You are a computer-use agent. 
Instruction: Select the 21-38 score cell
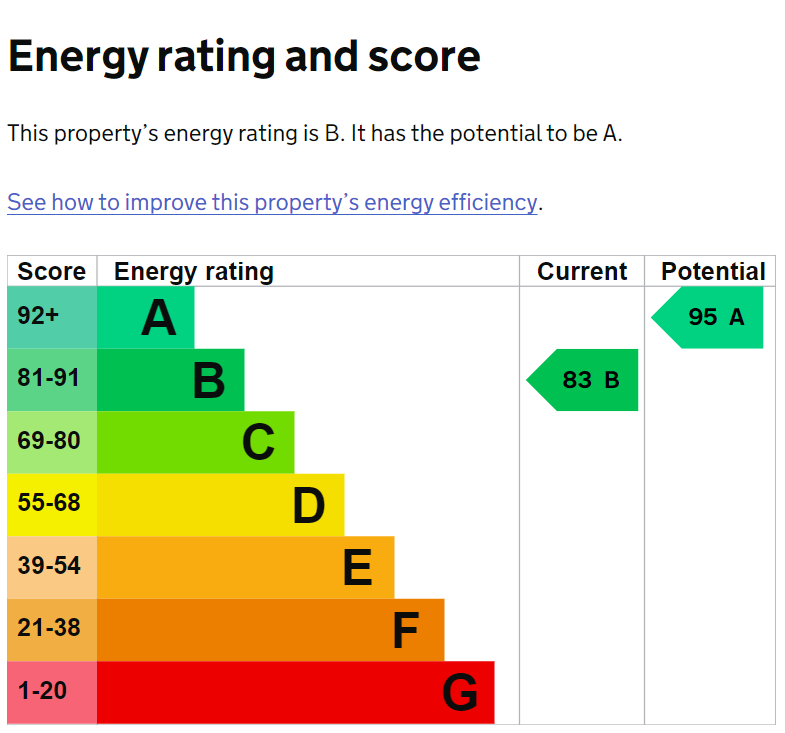52,630
